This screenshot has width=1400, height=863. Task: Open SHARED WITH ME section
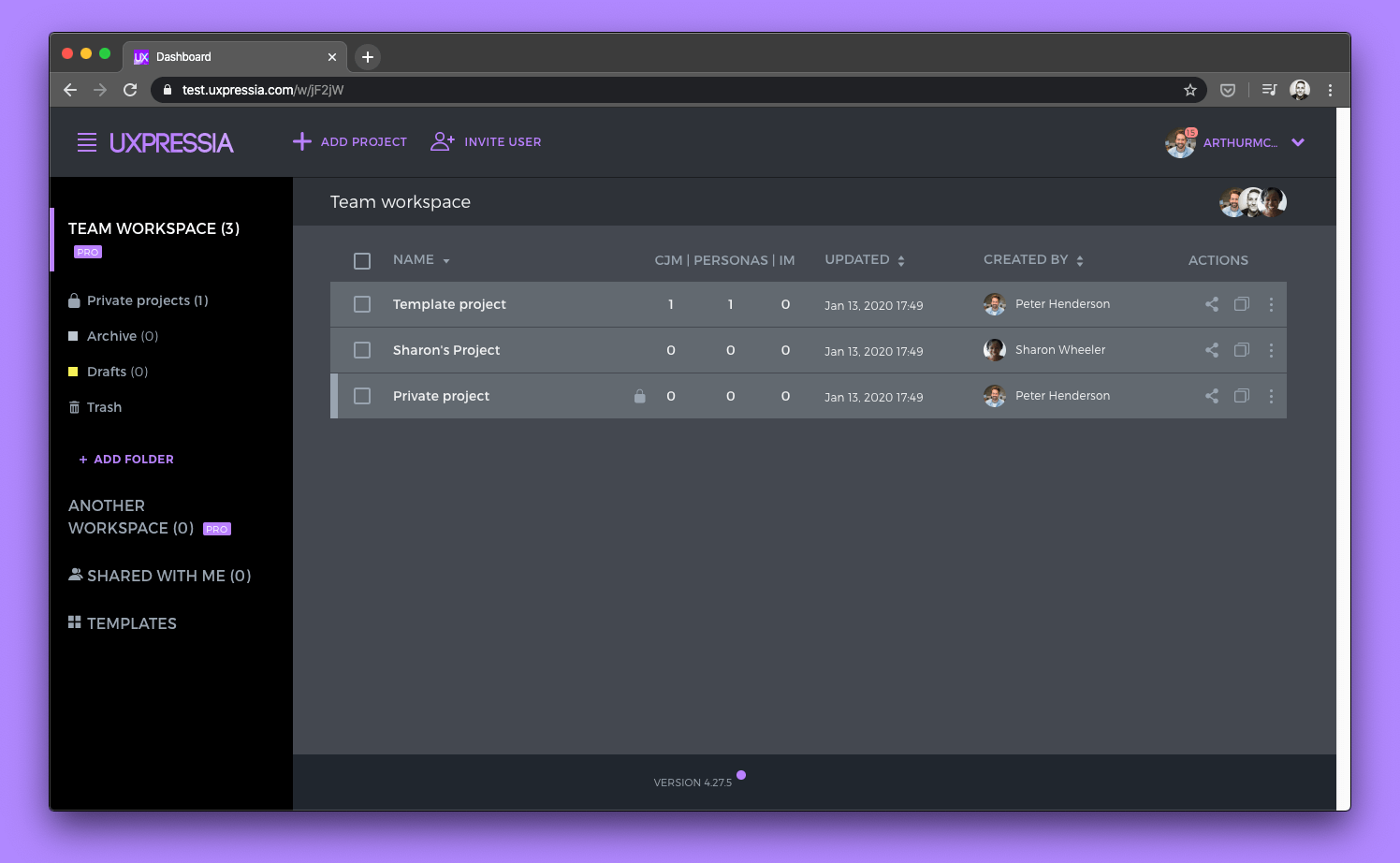coord(160,576)
